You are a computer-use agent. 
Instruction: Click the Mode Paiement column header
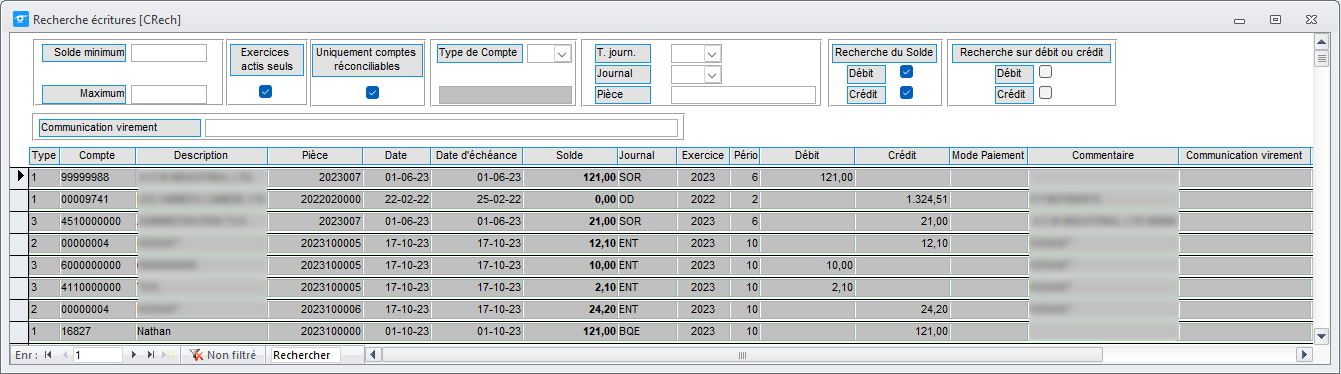988,156
